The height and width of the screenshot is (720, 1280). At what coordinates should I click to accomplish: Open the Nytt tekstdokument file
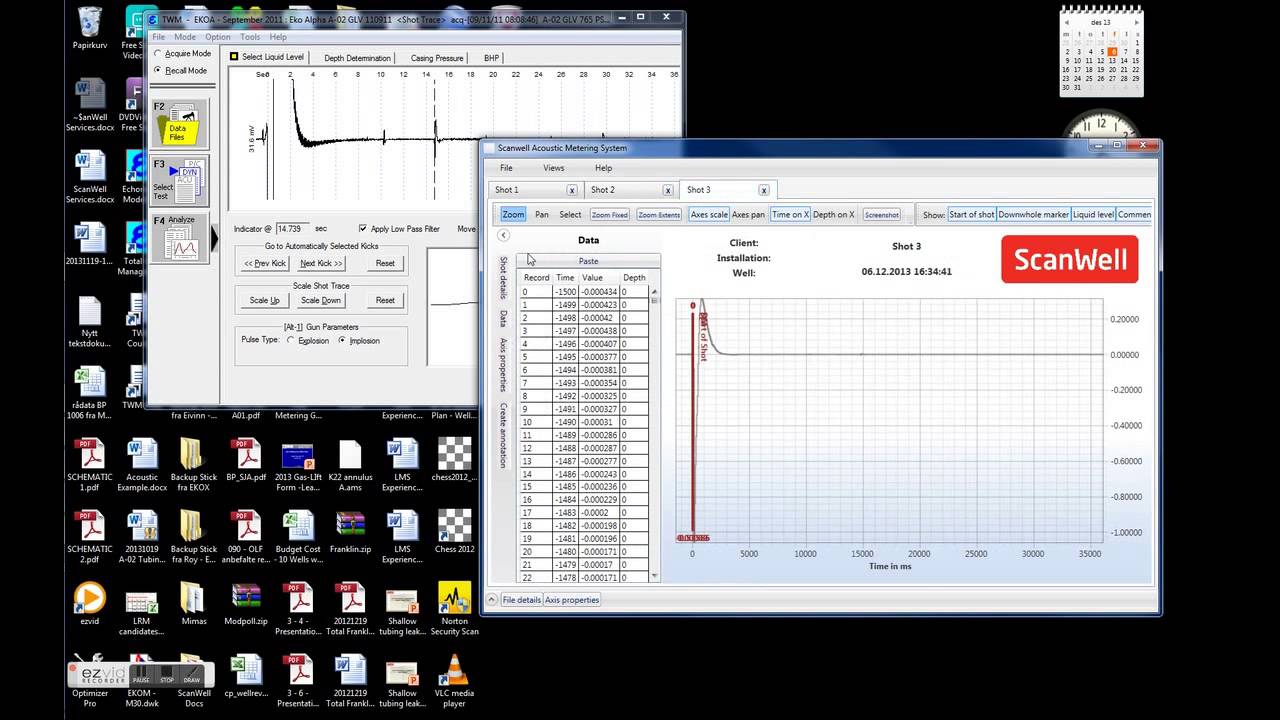pos(90,322)
